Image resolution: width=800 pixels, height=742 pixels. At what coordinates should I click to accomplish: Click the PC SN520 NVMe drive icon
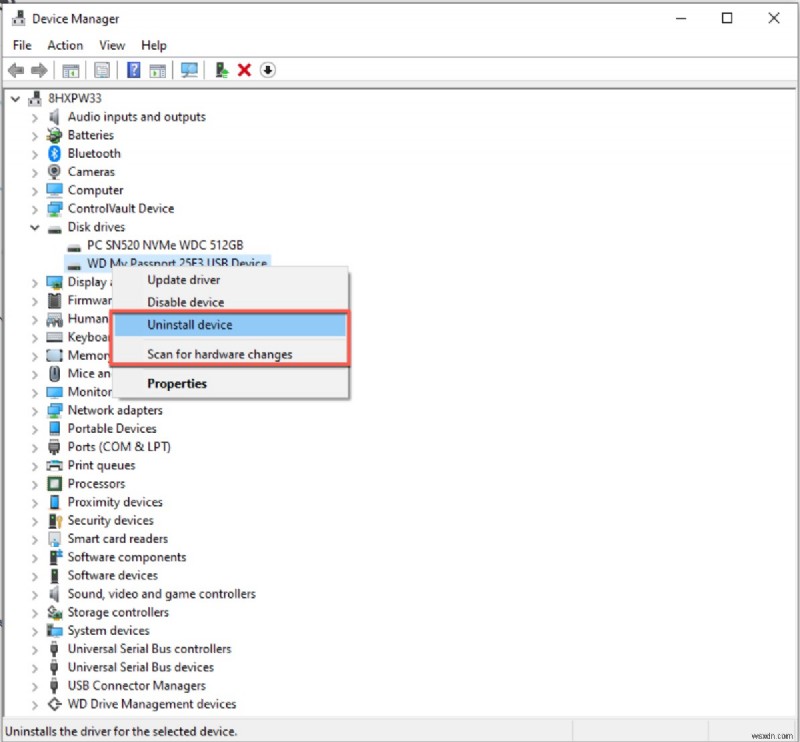point(74,246)
